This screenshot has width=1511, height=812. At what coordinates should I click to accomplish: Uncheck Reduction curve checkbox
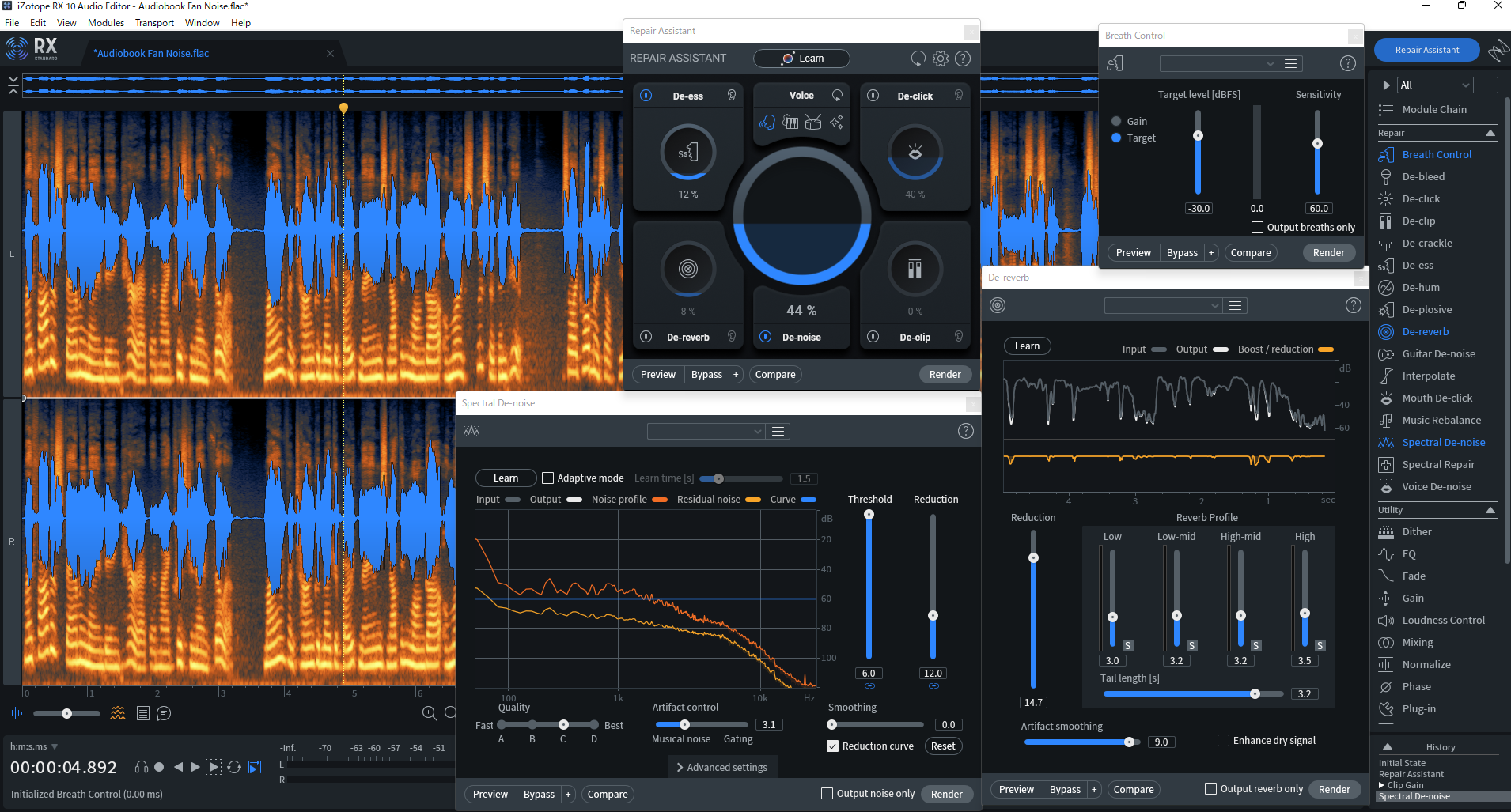pyautogui.click(x=832, y=746)
